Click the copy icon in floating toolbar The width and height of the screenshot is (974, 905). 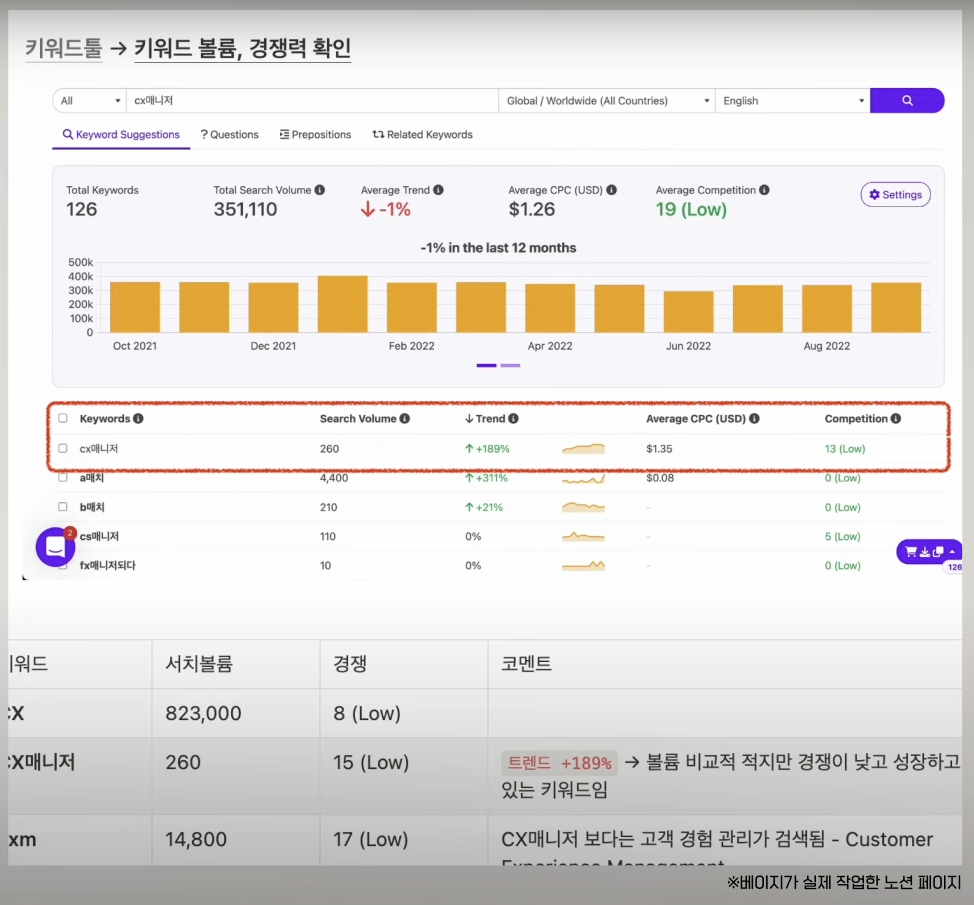[x=939, y=552]
